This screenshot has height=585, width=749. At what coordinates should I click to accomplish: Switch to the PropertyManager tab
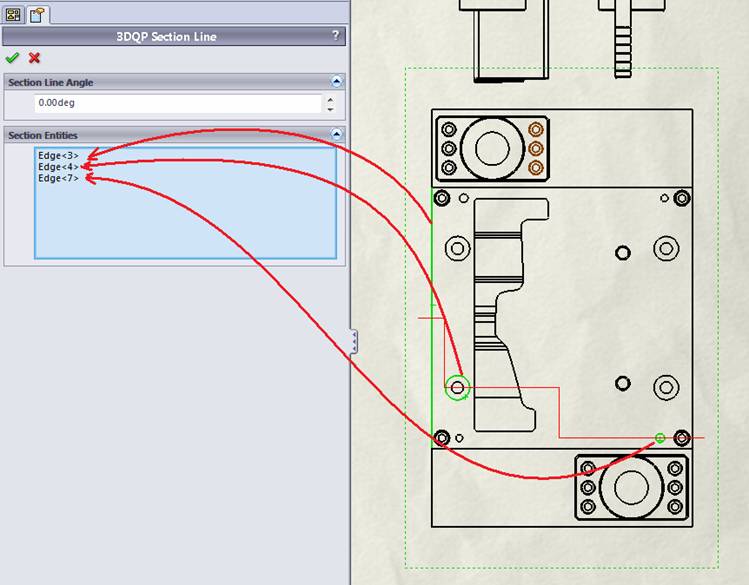pos(36,14)
